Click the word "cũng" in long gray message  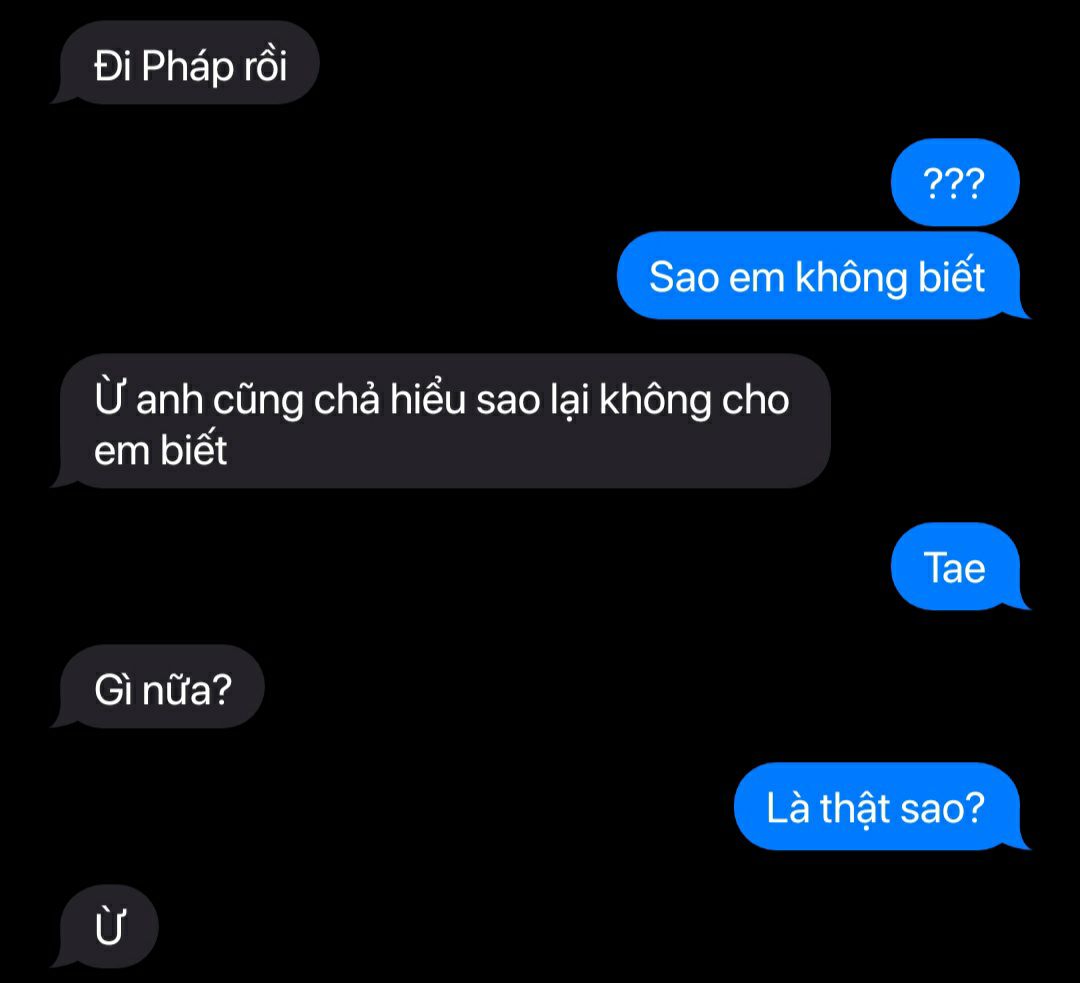click(x=258, y=402)
